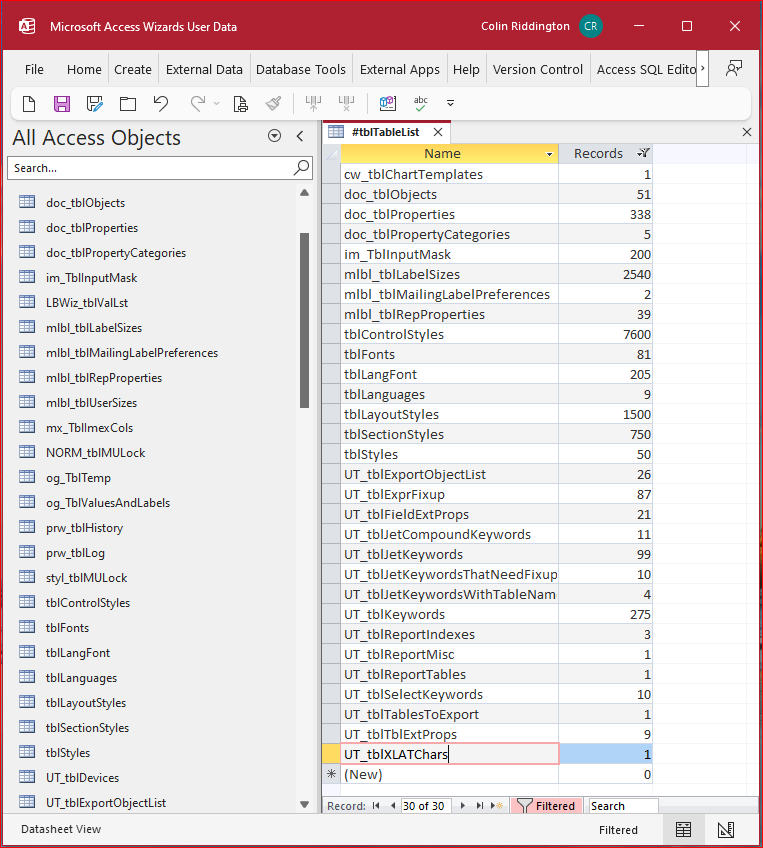Select the row selector for UT_tblXLATChars
This screenshot has width=763, height=848.
coord(331,754)
